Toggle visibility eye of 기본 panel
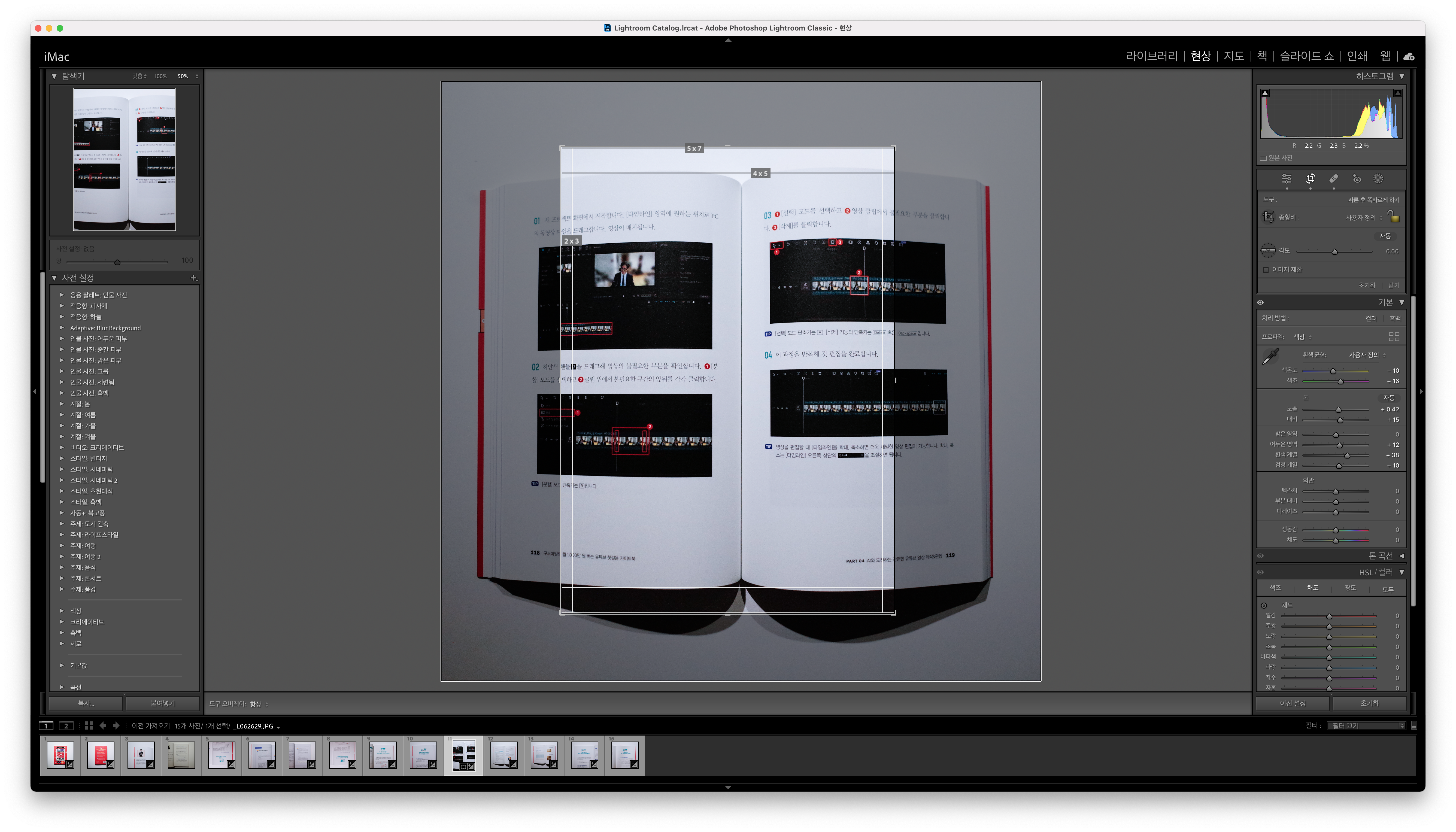The height and width of the screenshot is (832, 1456). (1261, 302)
